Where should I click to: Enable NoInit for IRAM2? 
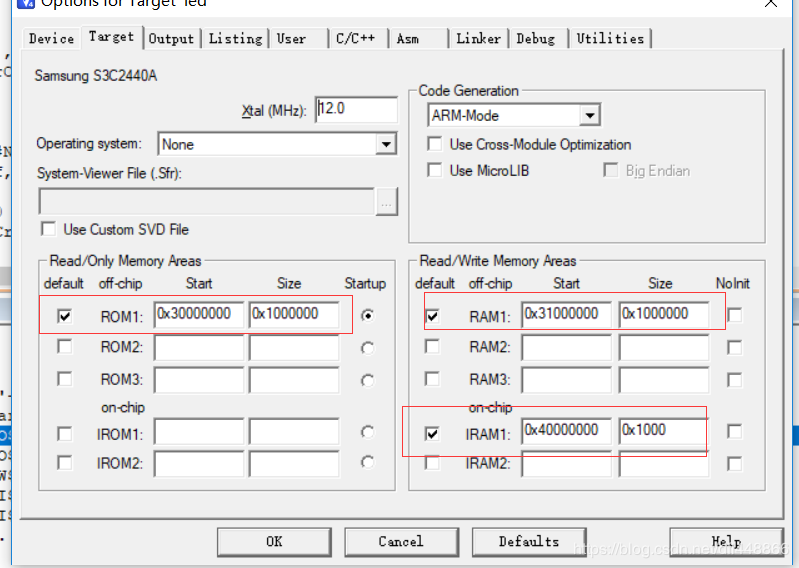(x=735, y=464)
